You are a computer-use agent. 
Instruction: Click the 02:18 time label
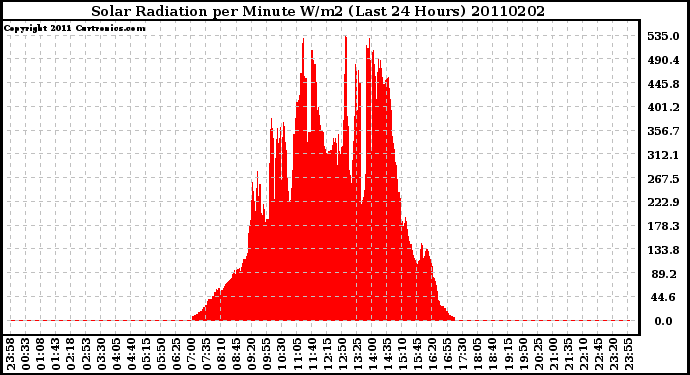(71, 355)
